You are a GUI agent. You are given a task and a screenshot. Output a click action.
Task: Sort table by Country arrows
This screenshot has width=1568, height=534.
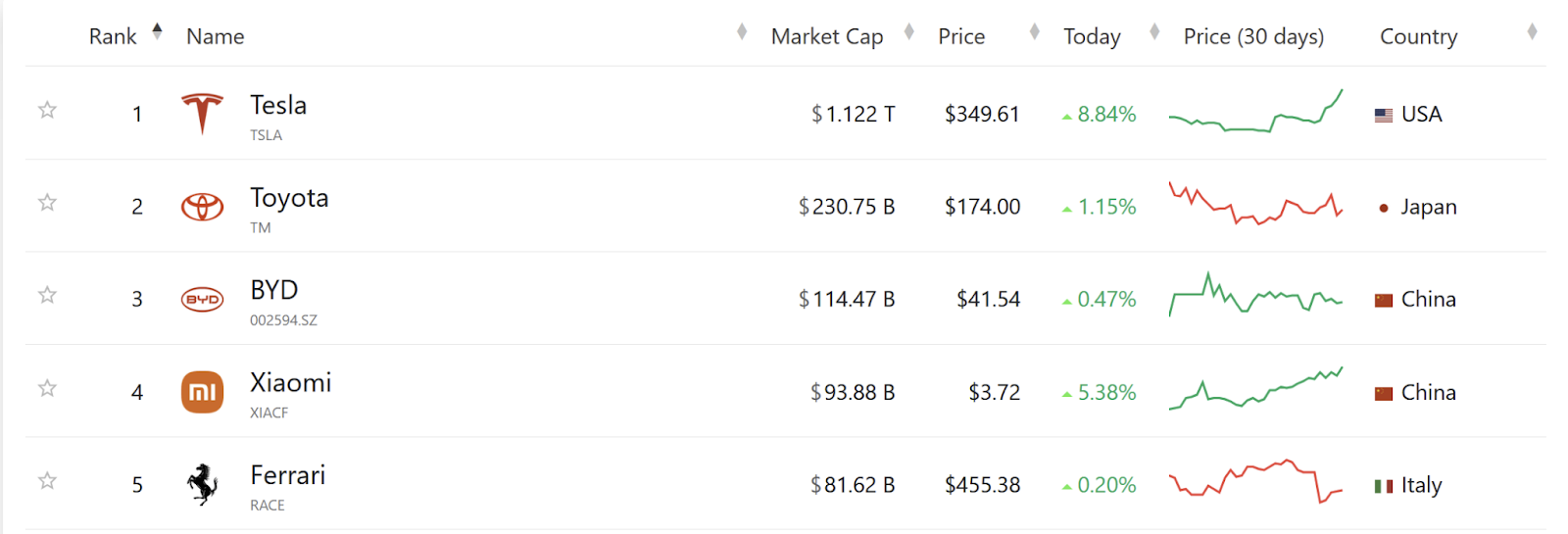[x=1532, y=32]
